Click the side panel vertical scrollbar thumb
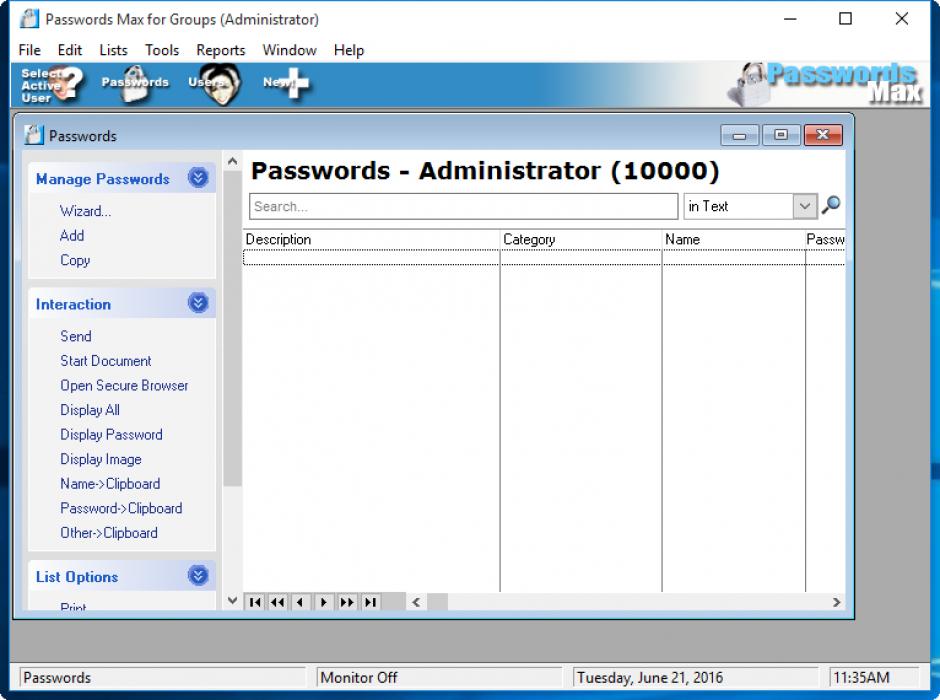The width and height of the screenshot is (940, 700). pyautogui.click(x=233, y=328)
